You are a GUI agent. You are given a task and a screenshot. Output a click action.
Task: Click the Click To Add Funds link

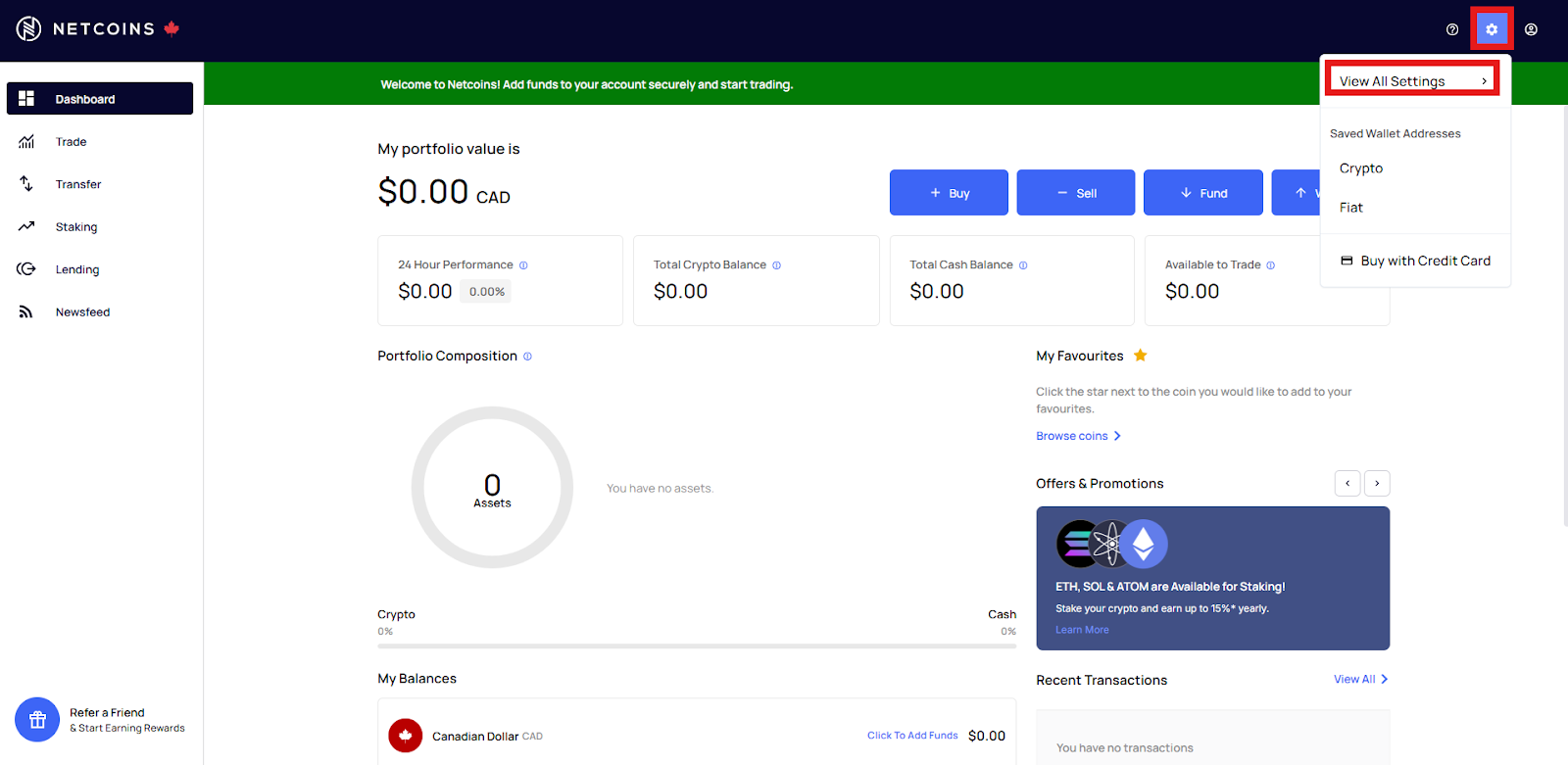pos(912,736)
